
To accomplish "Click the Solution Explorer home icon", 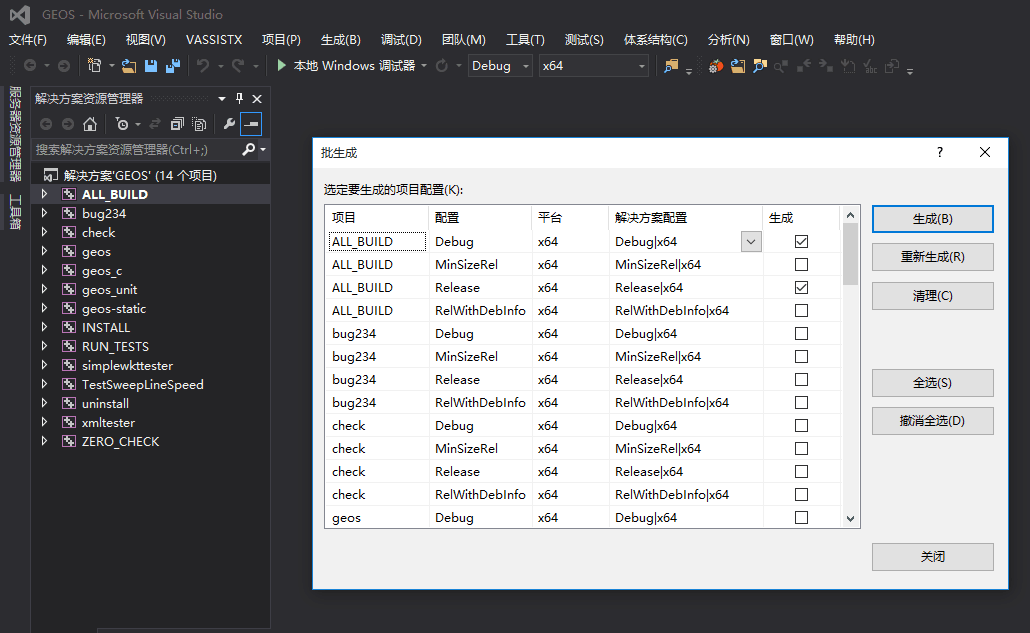I will 90,124.
